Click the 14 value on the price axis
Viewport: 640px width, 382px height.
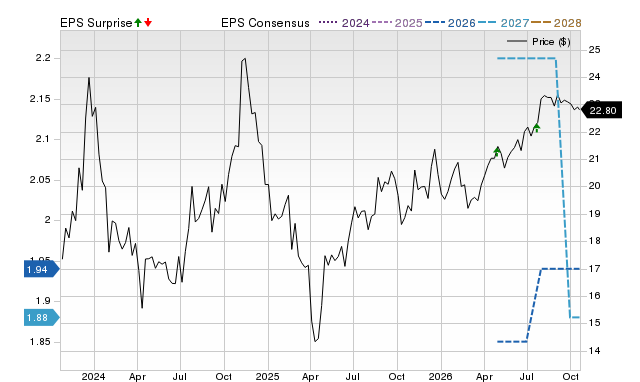(x=594, y=351)
